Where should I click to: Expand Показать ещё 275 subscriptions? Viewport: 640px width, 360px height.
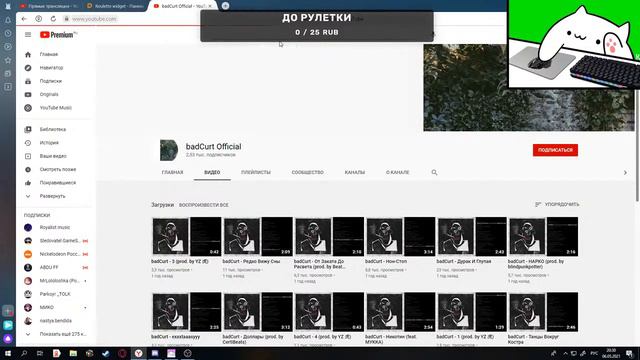click(x=62, y=334)
